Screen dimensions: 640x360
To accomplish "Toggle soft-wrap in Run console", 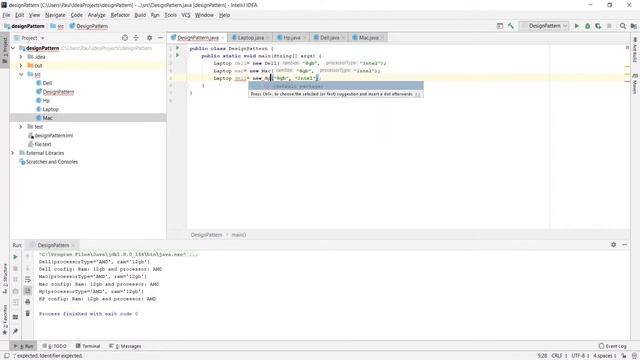I will pos(28,280).
